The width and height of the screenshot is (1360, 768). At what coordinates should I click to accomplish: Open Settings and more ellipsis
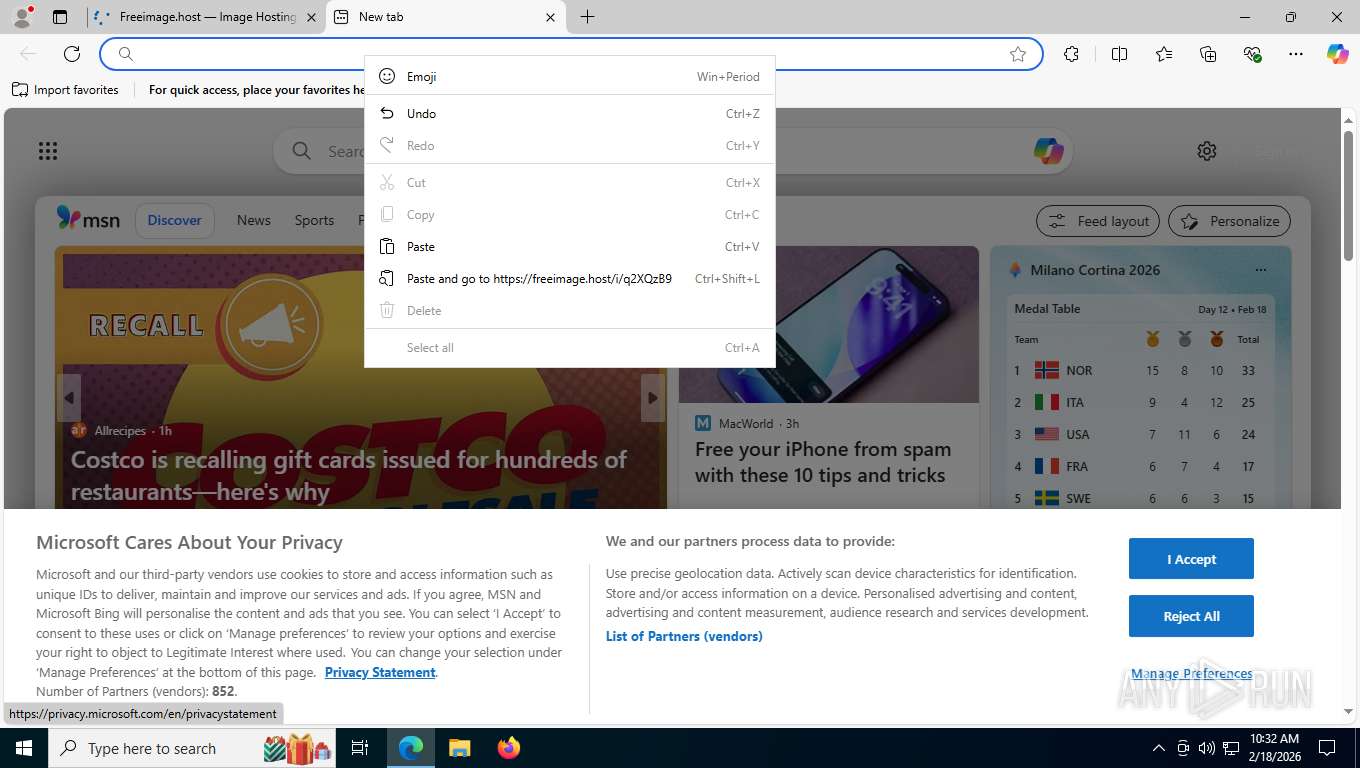click(1296, 54)
